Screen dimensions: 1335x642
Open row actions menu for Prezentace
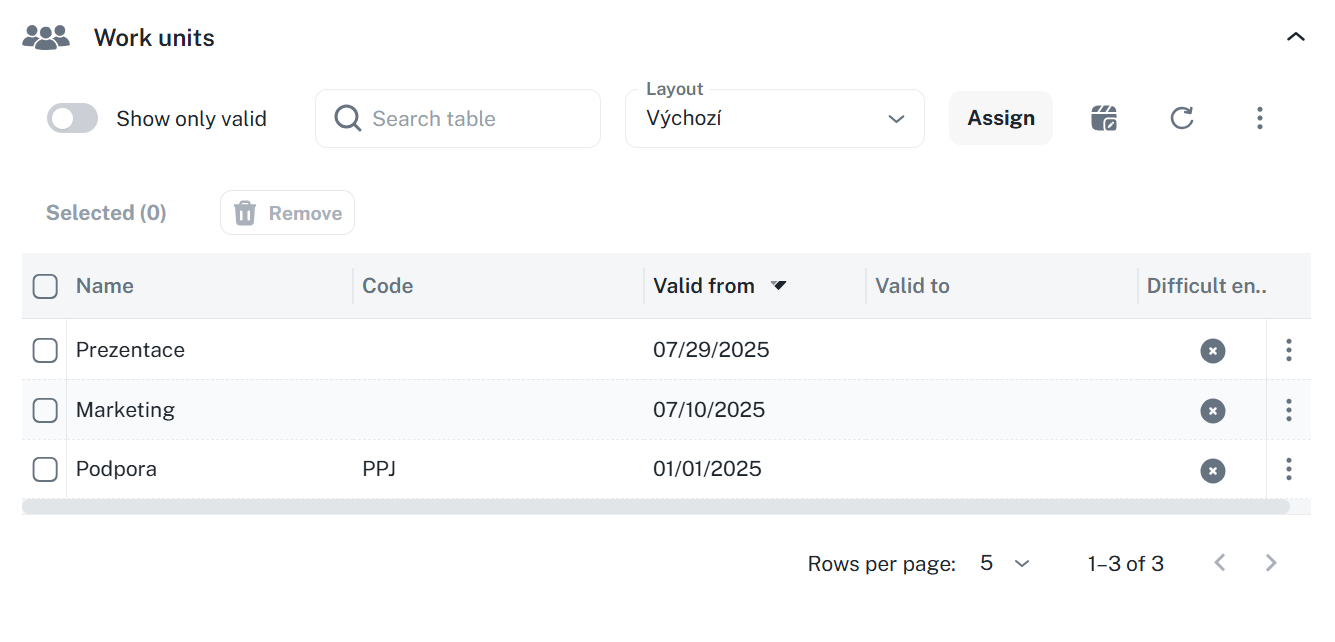click(x=1288, y=350)
